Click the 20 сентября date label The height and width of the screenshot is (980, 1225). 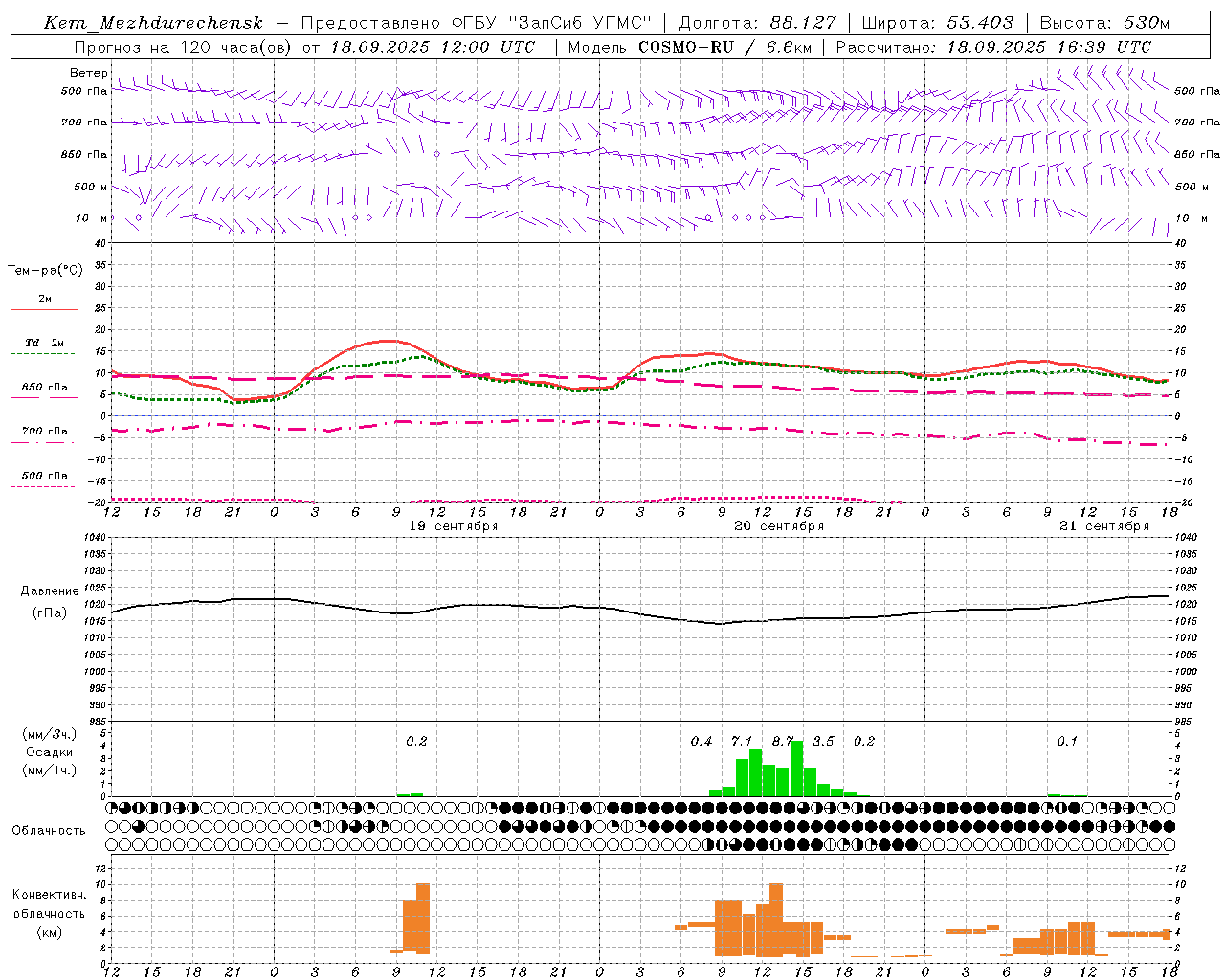click(x=779, y=525)
